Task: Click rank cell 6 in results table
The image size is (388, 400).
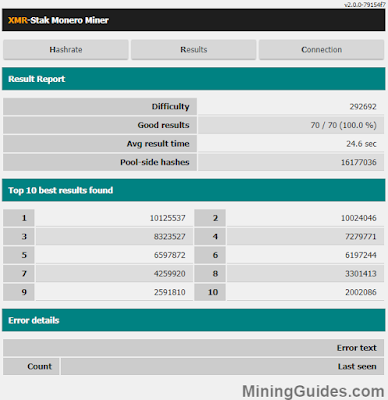Action: [x=210, y=255]
